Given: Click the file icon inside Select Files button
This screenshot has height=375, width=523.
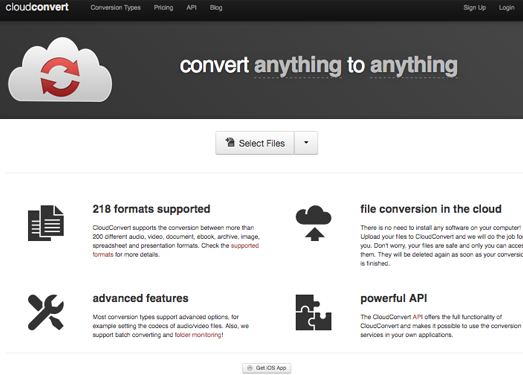Looking at the screenshot, I should click(230, 142).
